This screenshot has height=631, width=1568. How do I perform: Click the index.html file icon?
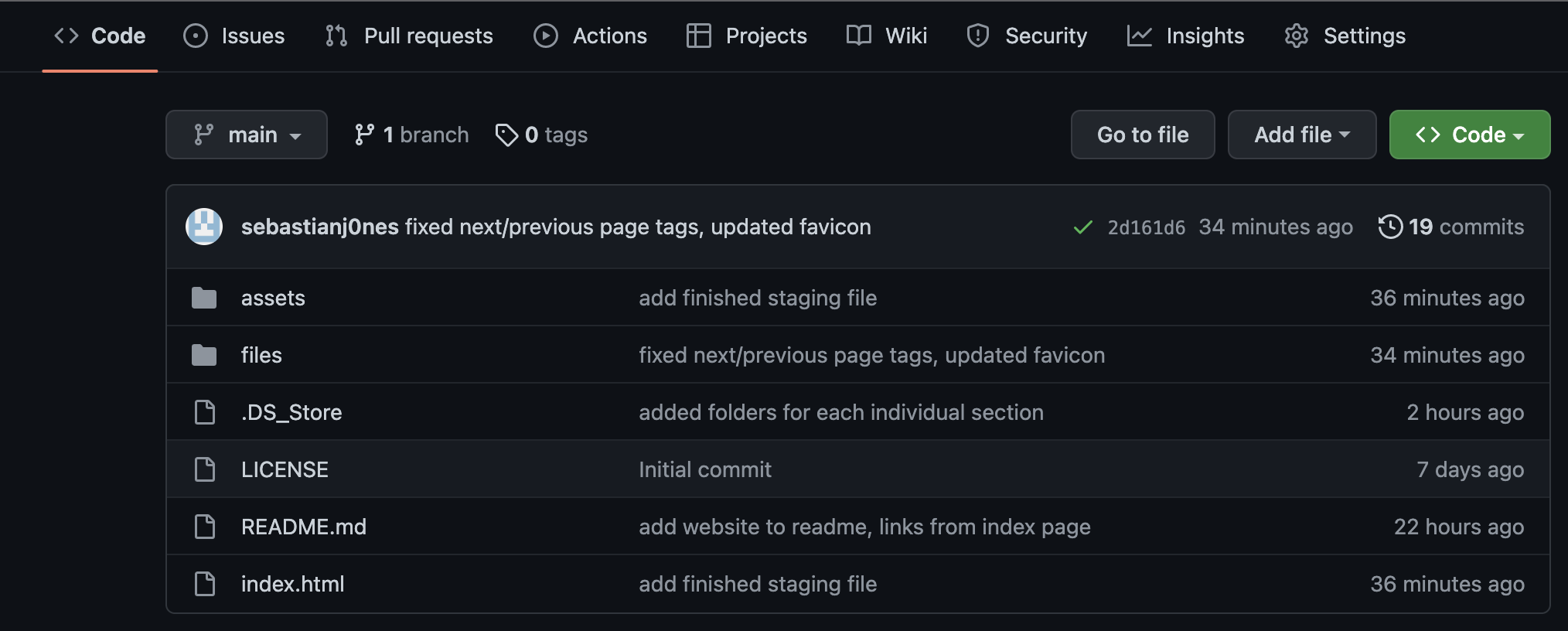205,584
